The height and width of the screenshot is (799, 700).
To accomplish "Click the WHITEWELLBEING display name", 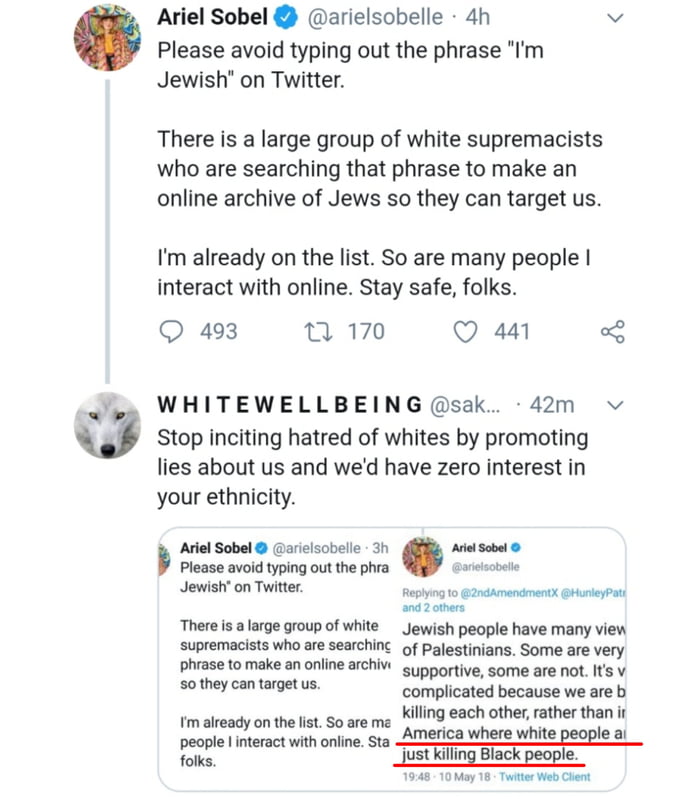I will pos(289,404).
